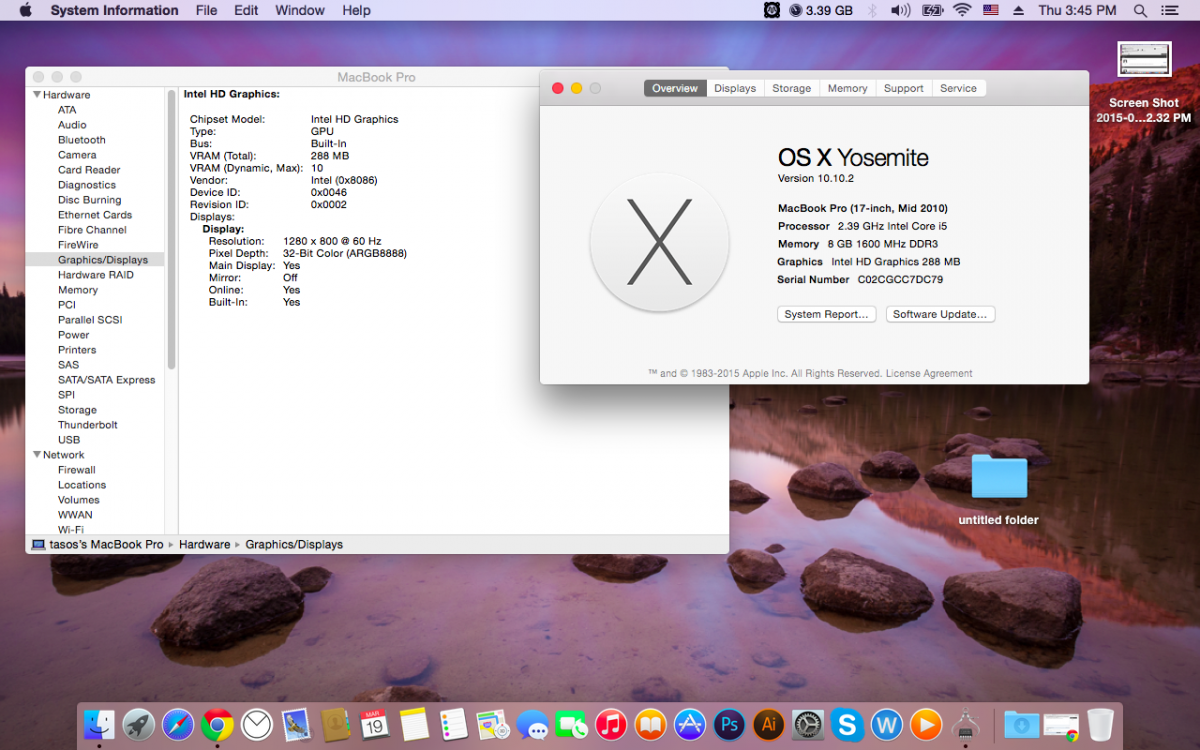Open the volume control in menu bar
The height and width of the screenshot is (750, 1200).
coord(900,11)
